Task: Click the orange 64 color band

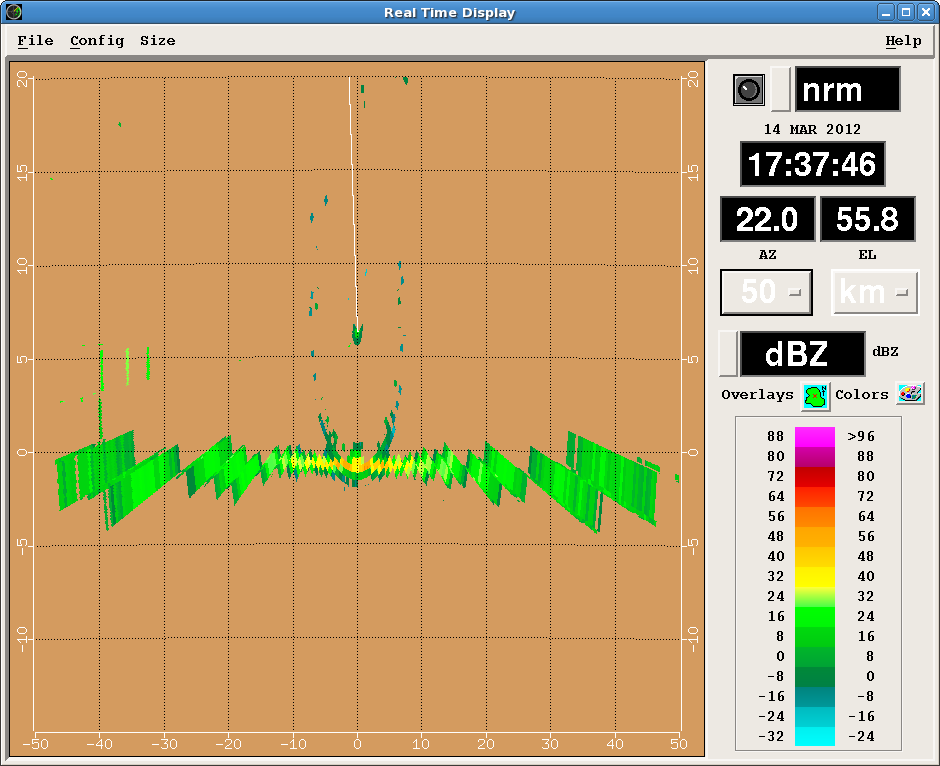Action: click(815, 517)
